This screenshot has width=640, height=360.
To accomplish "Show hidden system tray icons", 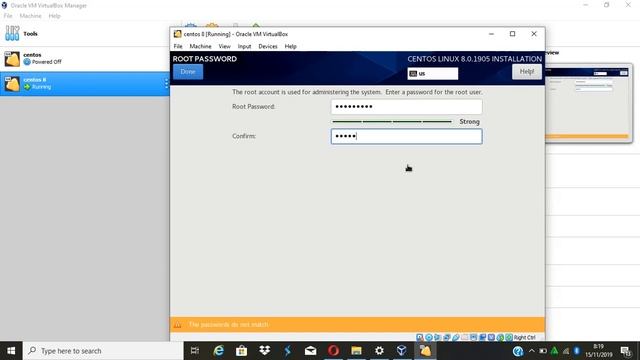I will (531, 351).
